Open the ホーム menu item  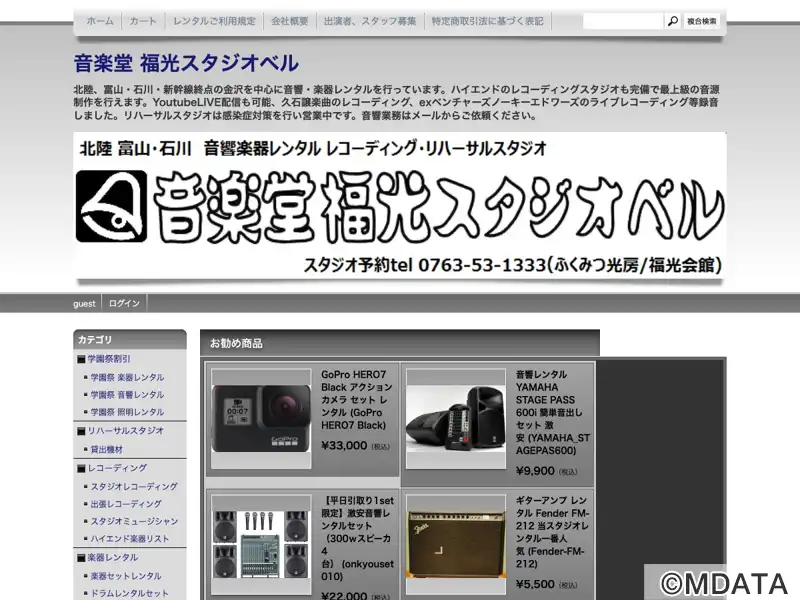tap(100, 21)
